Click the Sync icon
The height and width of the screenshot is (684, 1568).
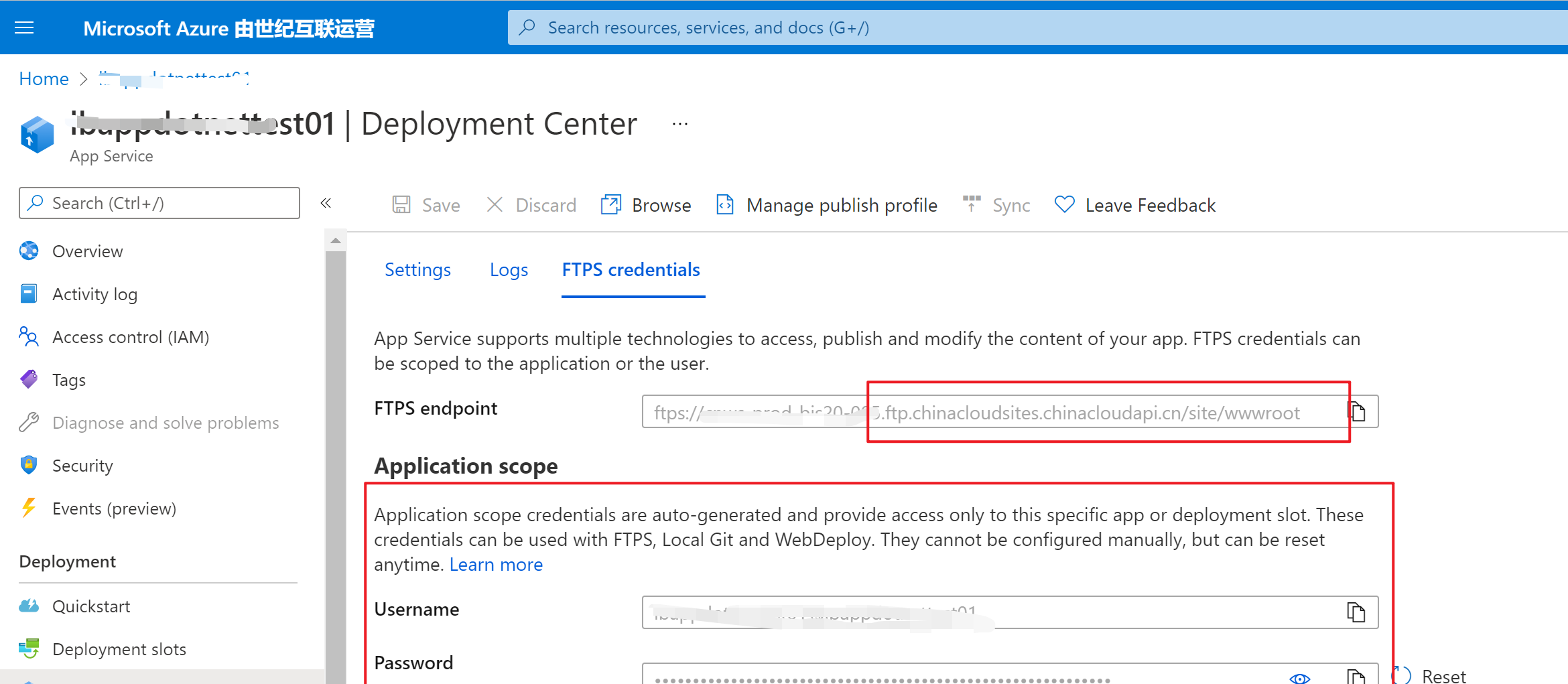(x=972, y=204)
